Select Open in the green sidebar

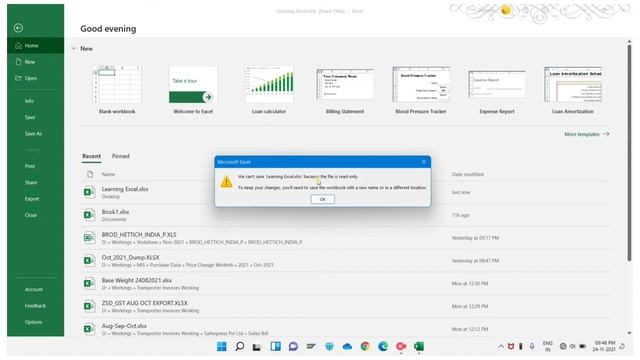pos(36,78)
